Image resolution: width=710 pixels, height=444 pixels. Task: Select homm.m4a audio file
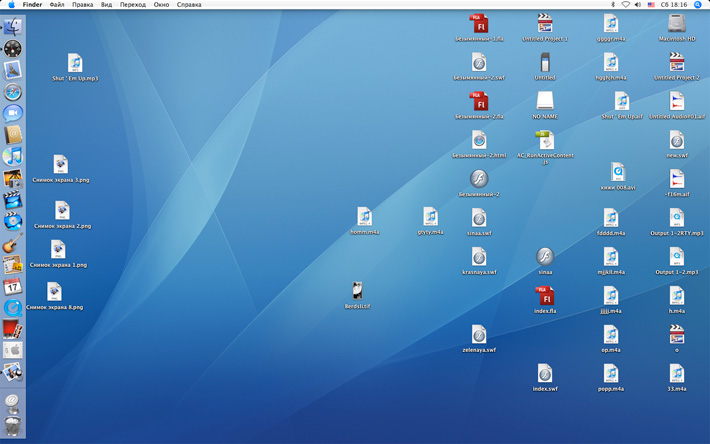coord(365,216)
